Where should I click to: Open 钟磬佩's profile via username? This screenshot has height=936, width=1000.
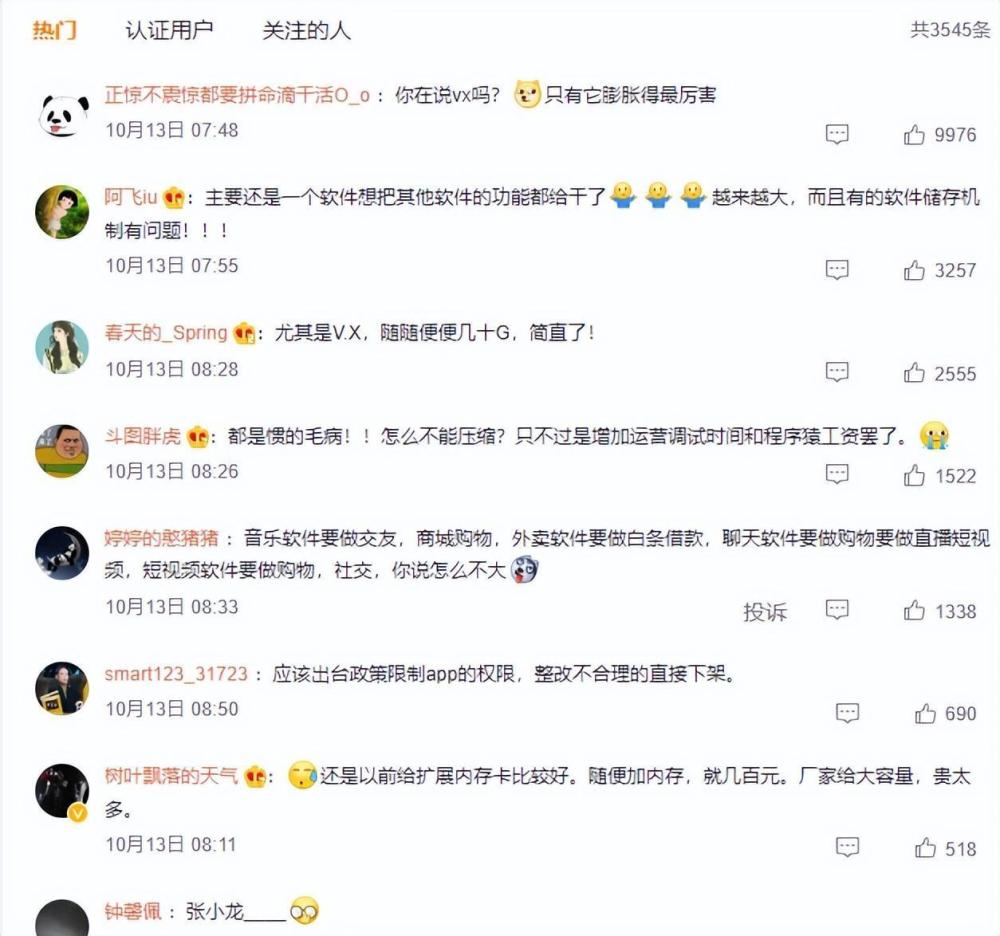pyautogui.click(x=133, y=911)
